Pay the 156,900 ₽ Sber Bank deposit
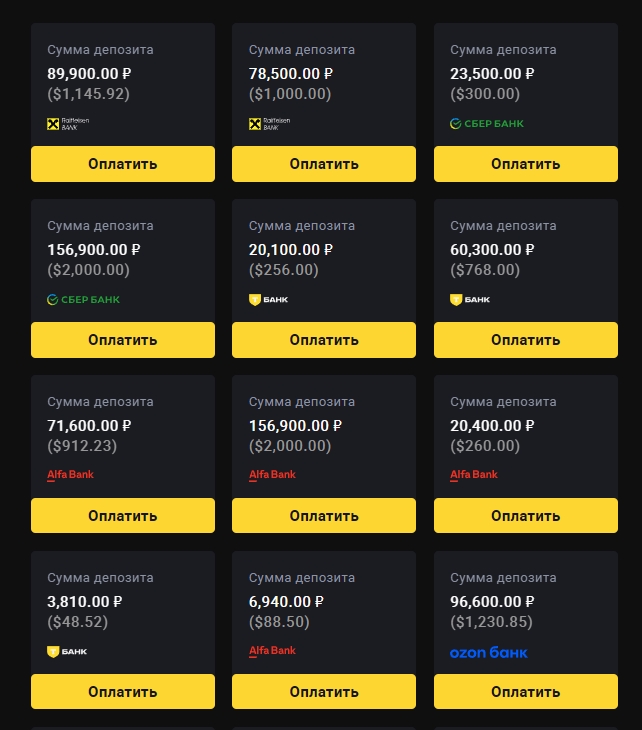The image size is (642, 730). [x=123, y=340]
